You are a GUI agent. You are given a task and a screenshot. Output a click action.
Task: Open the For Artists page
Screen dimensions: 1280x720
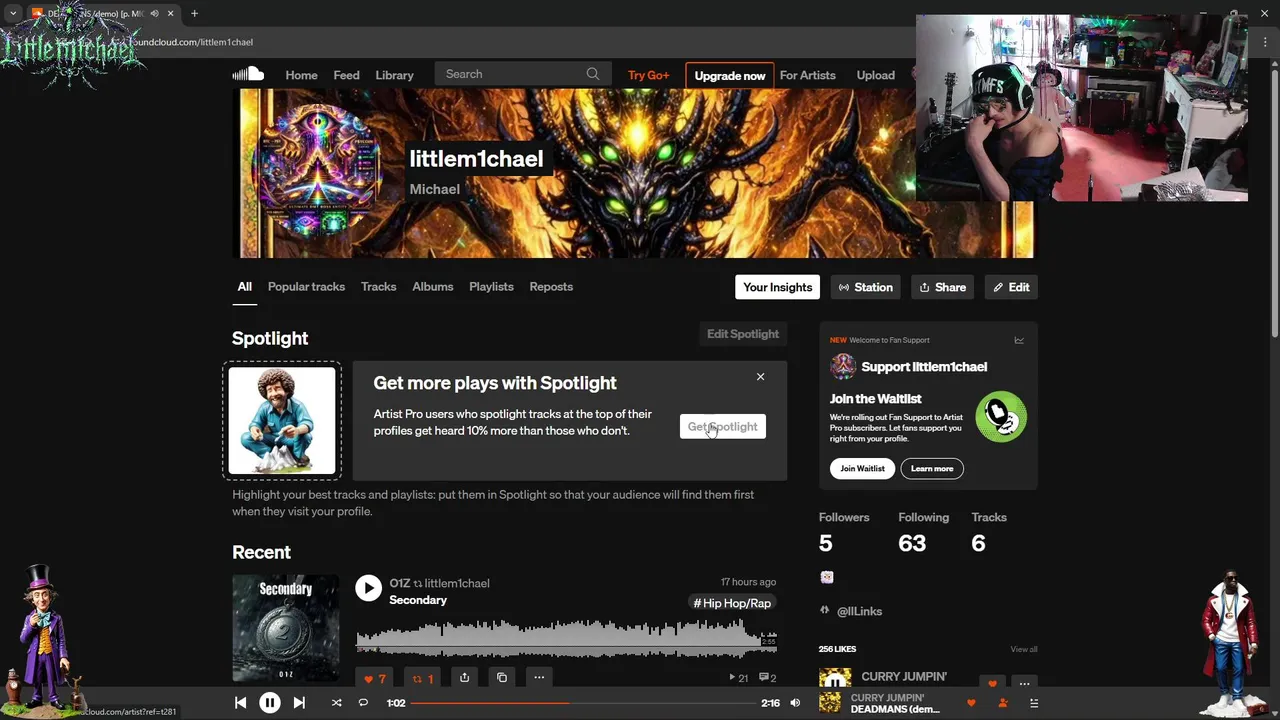807,75
